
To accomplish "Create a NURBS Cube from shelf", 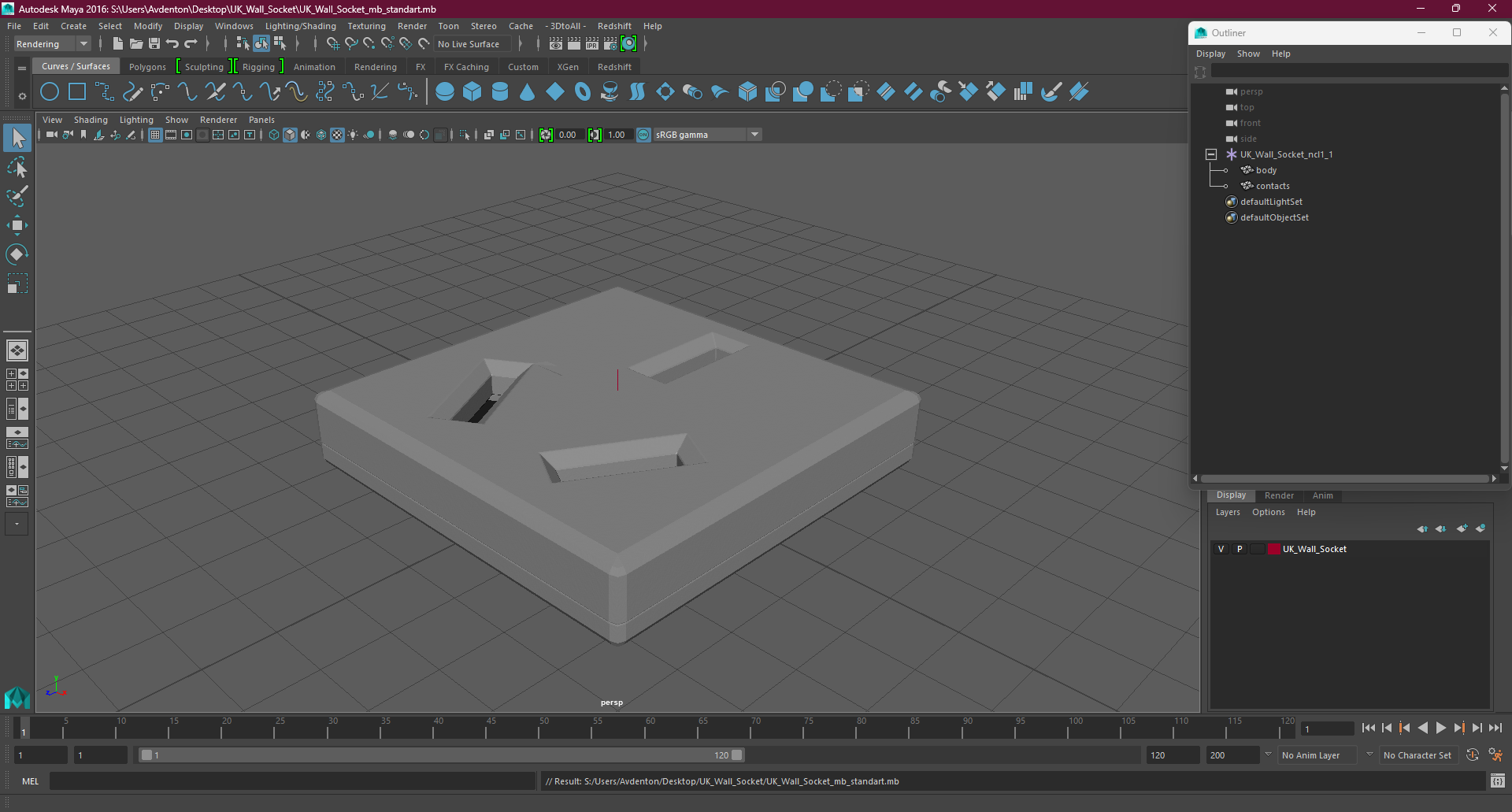I will (x=472, y=92).
